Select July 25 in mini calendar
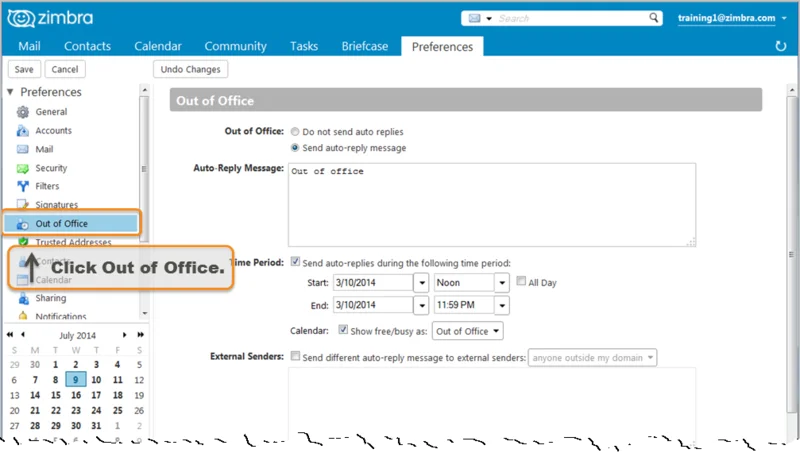 [117, 410]
